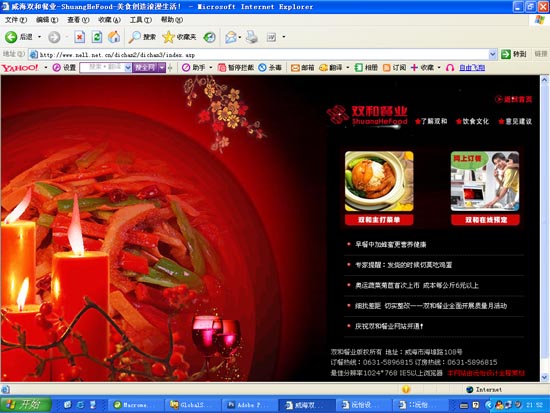
Task: Toggle the Yahoo popup blocker button
Action: [x=236, y=68]
